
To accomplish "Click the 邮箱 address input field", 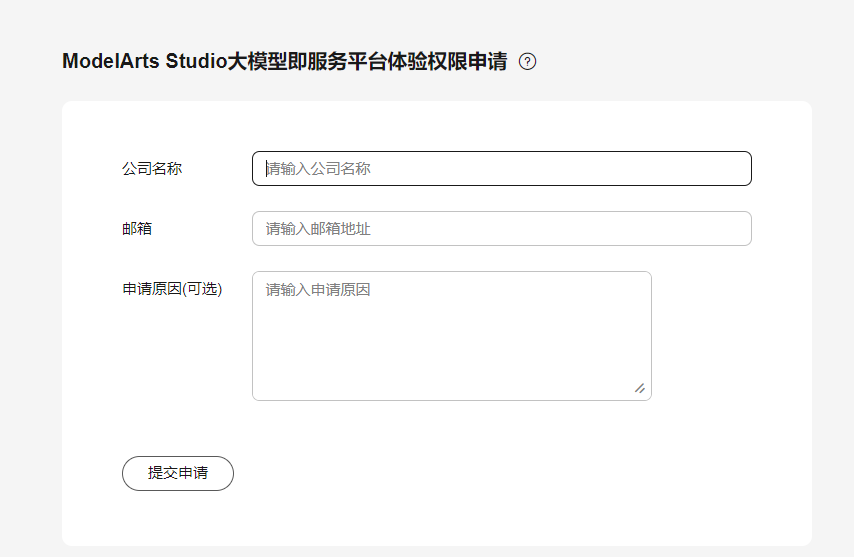I will pyautogui.click(x=501, y=229).
